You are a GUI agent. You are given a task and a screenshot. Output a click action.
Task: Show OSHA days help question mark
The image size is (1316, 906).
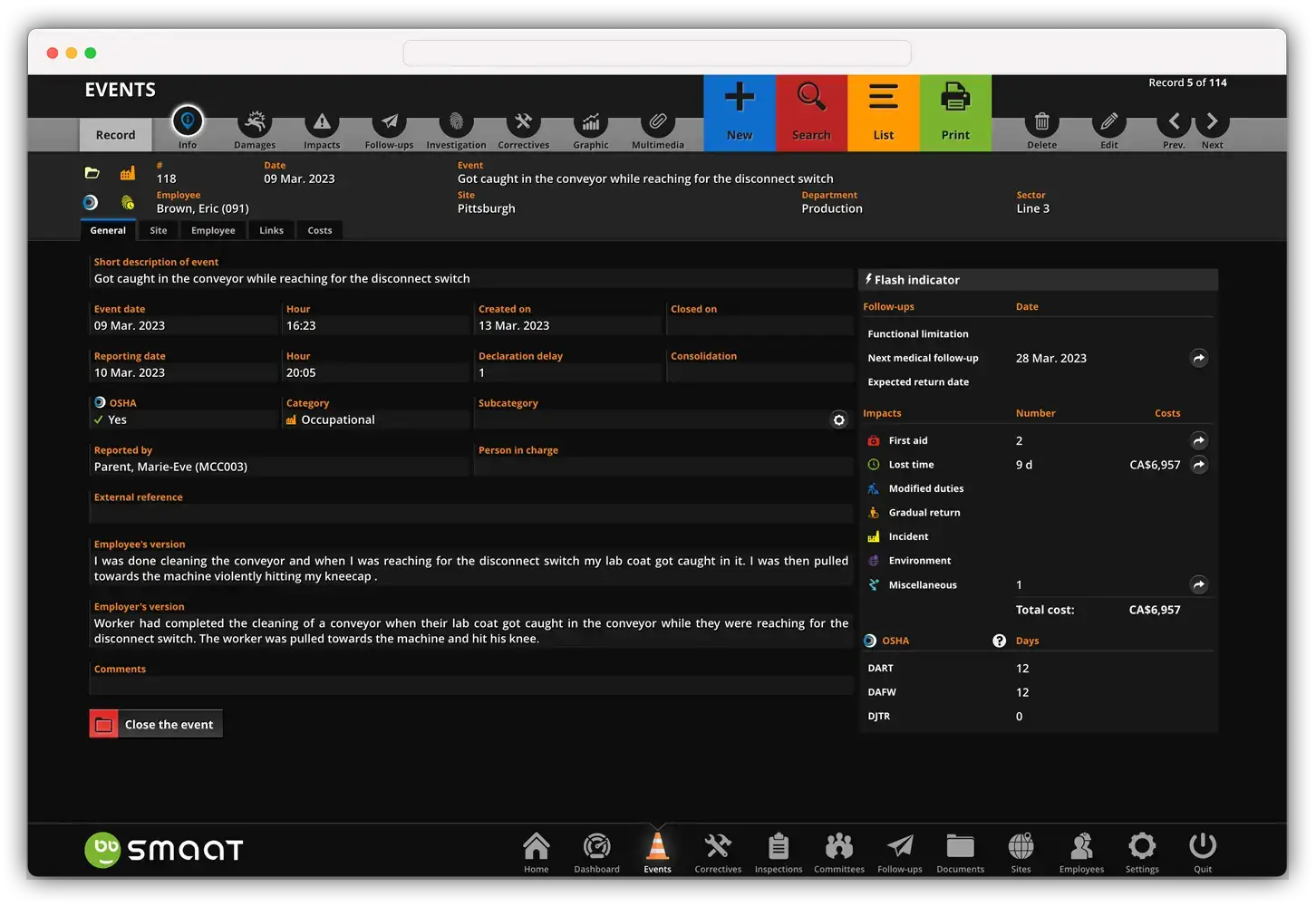[x=999, y=641]
